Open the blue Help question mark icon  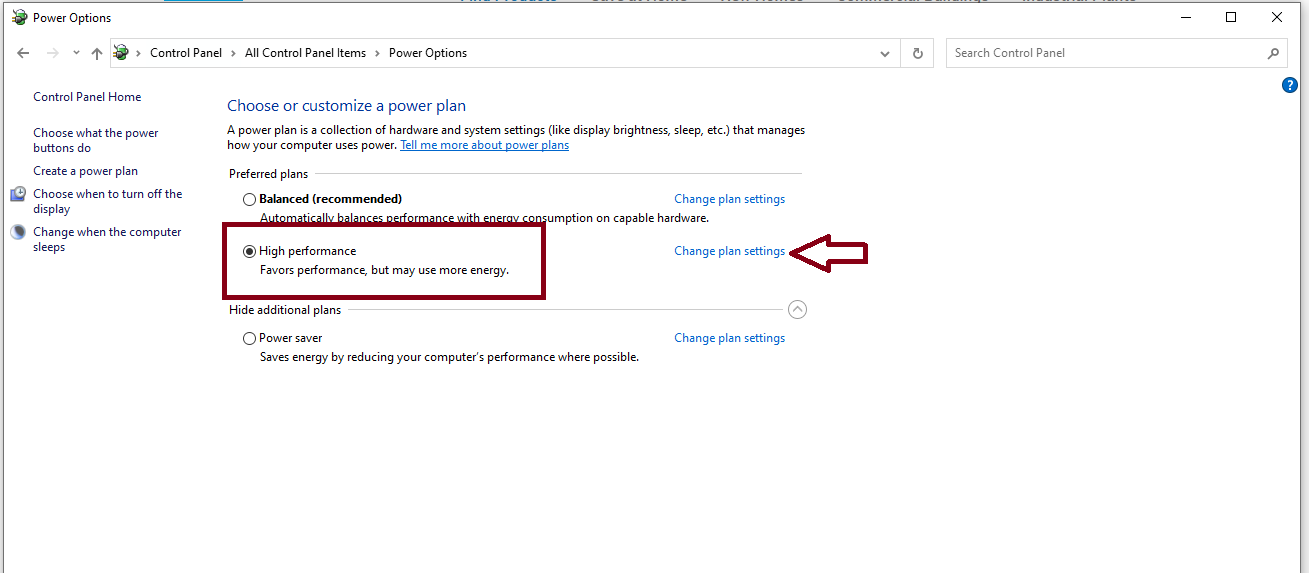click(1290, 86)
